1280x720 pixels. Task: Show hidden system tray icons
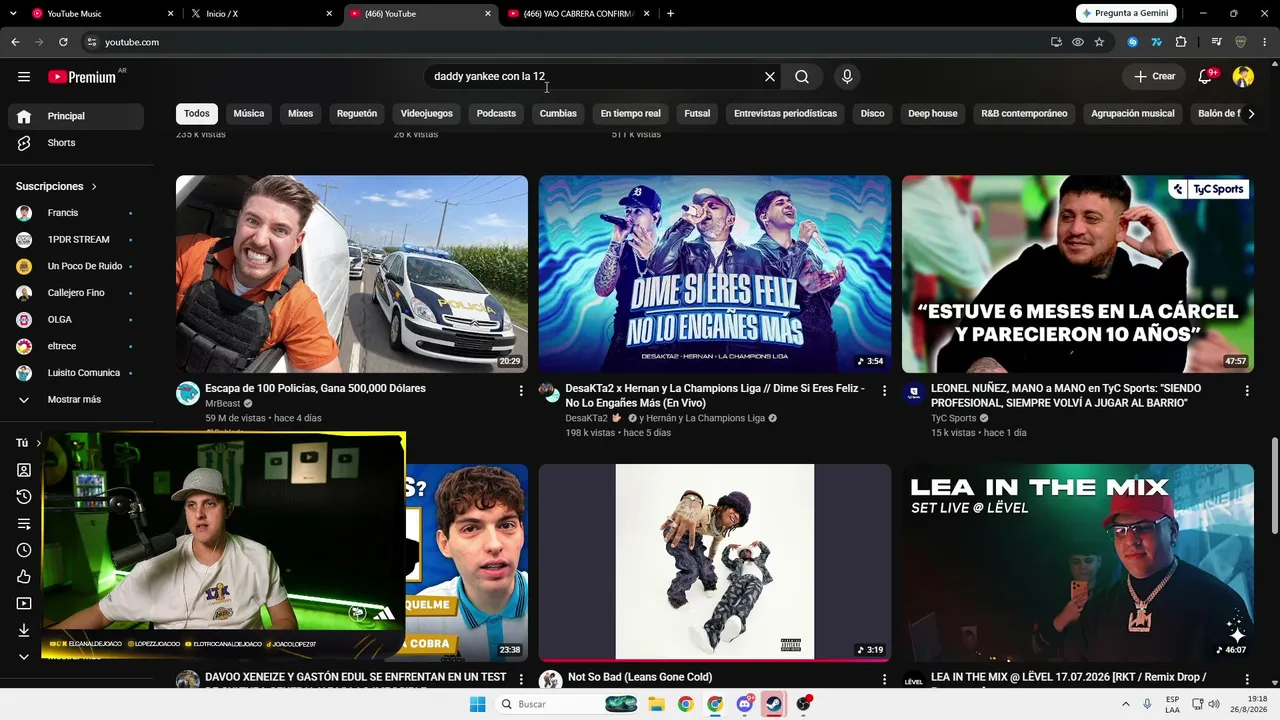(x=1126, y=704)
